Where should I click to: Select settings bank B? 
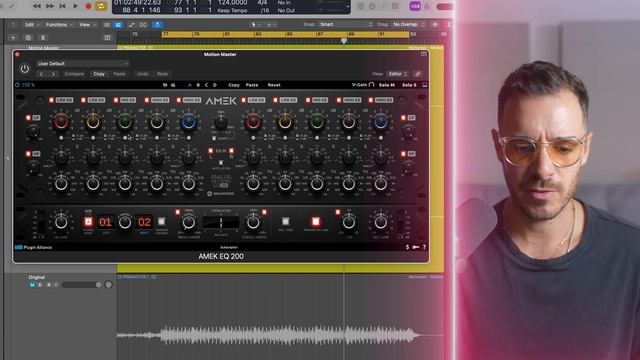(198, 85)
